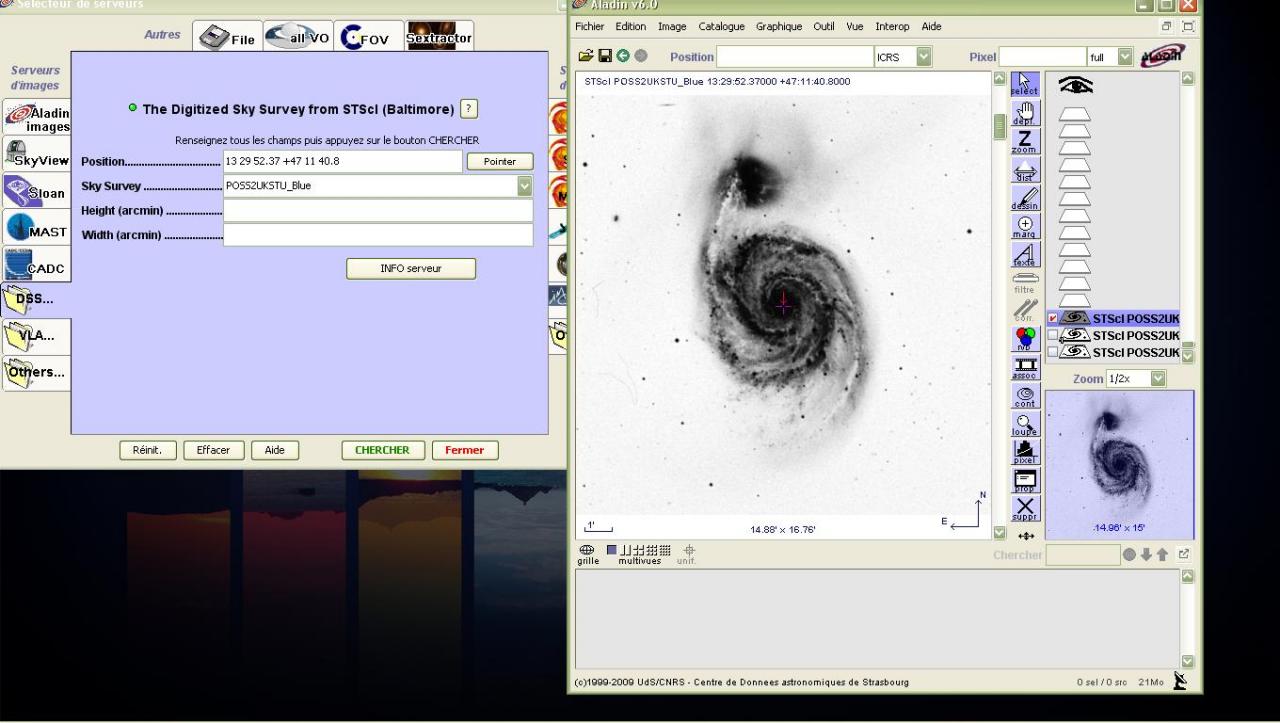1280x723 pixels.
Task: Expand the Sky Survey dropdown
Action: [x=525, y=186]
